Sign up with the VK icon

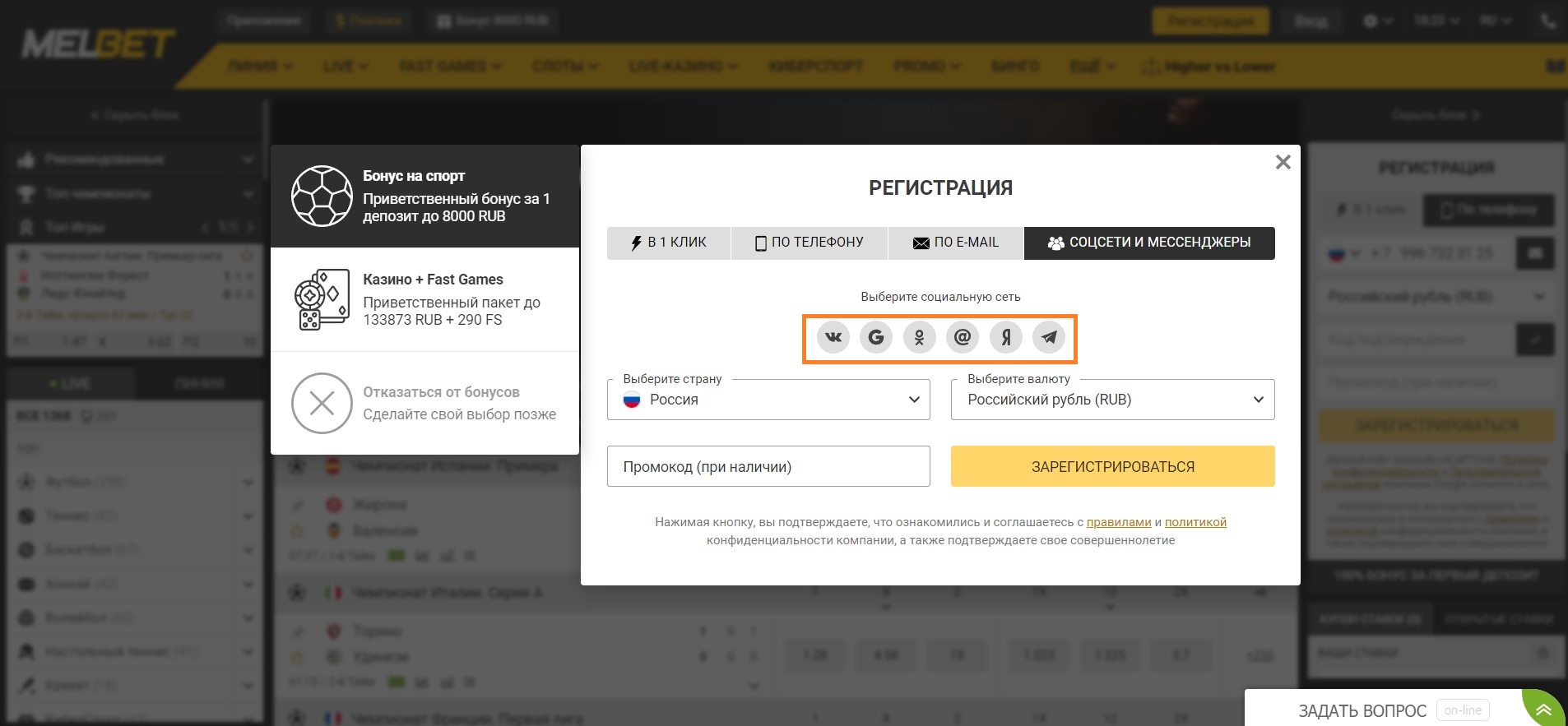833,337
